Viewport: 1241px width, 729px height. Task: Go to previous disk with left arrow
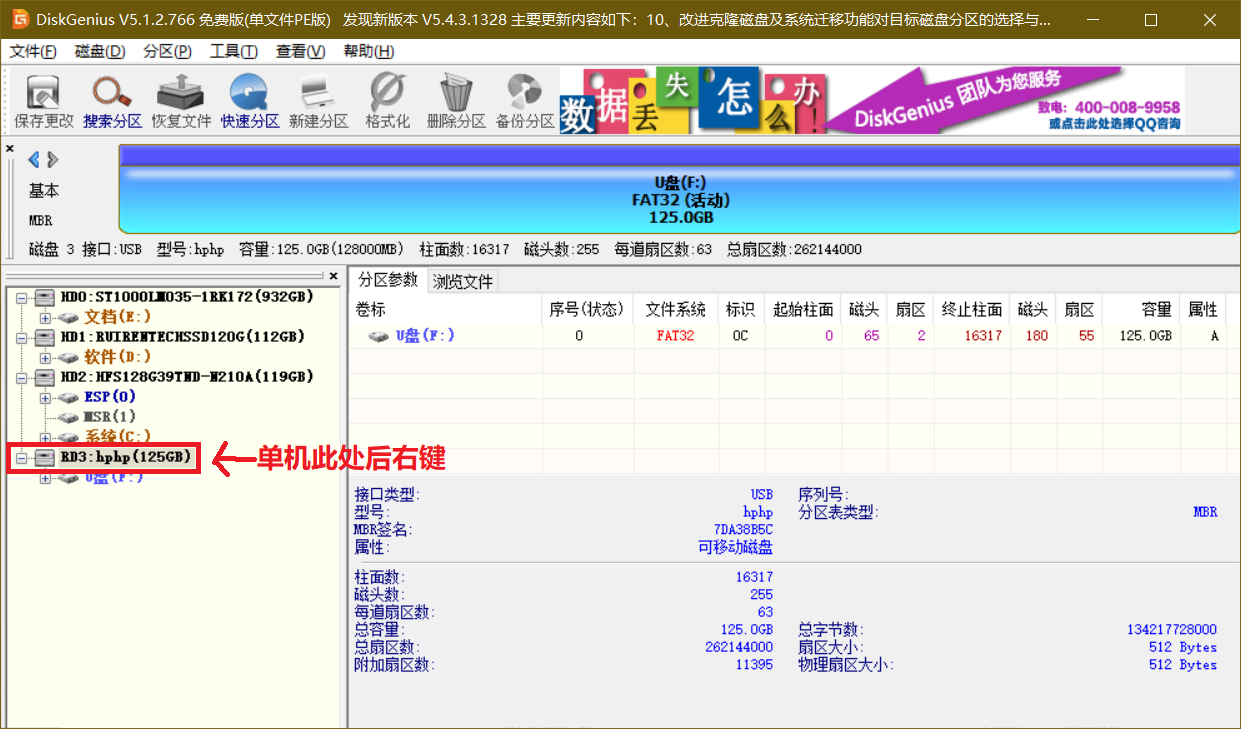coord(34,160)
